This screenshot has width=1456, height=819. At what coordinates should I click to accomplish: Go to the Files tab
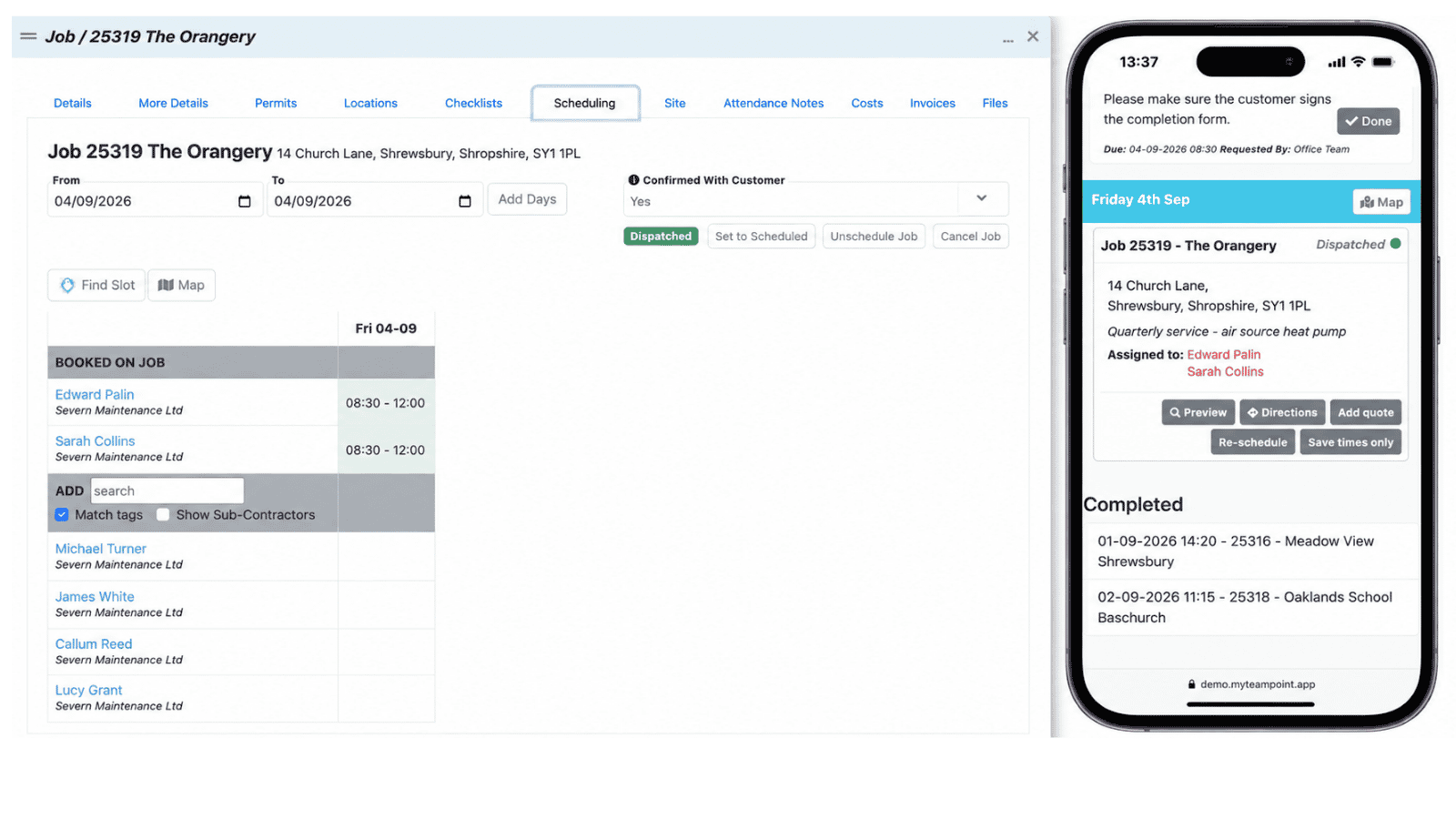click(996, 104)
